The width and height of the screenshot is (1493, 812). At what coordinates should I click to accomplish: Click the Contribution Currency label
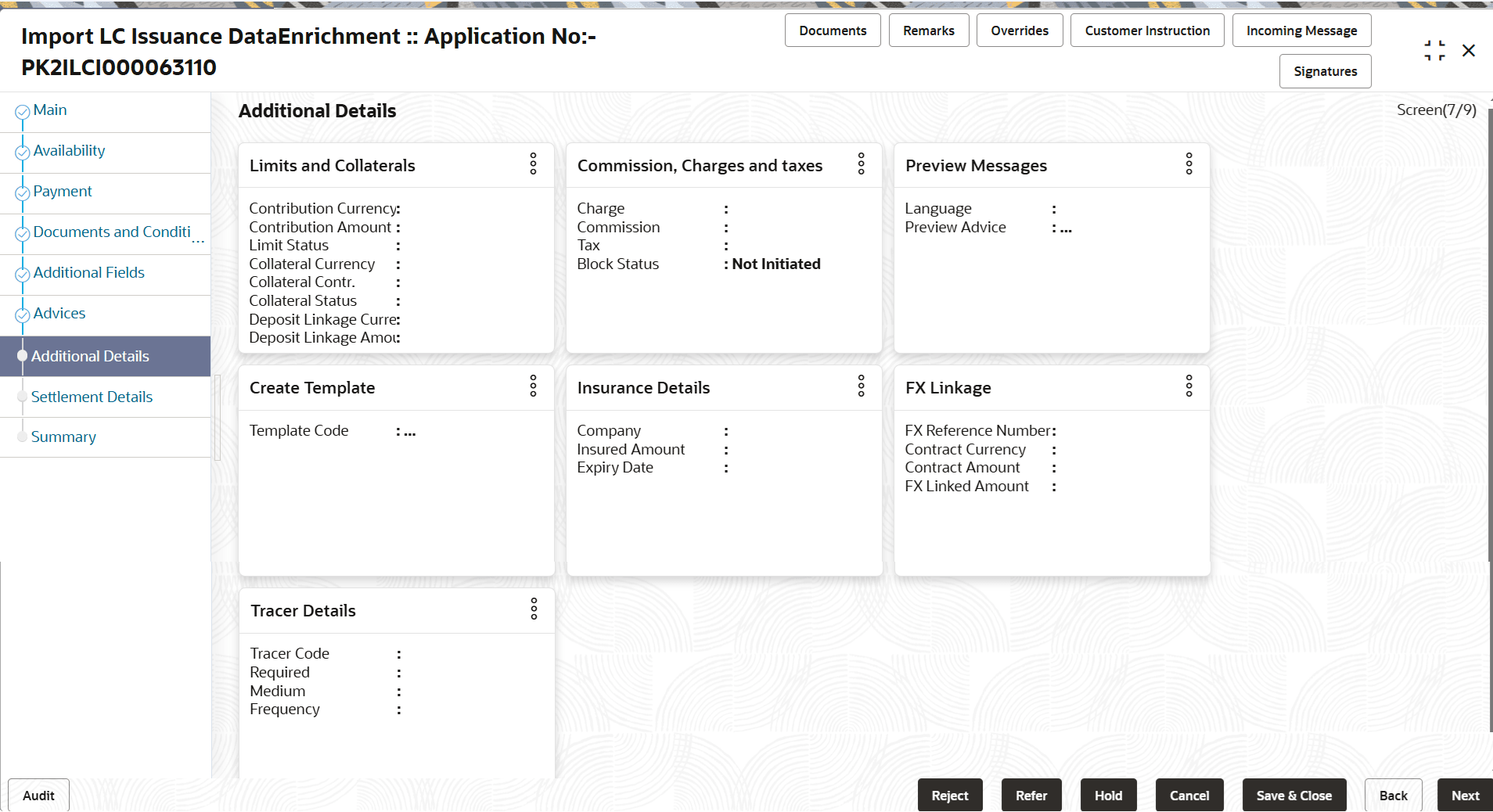[x=322, y=209]
